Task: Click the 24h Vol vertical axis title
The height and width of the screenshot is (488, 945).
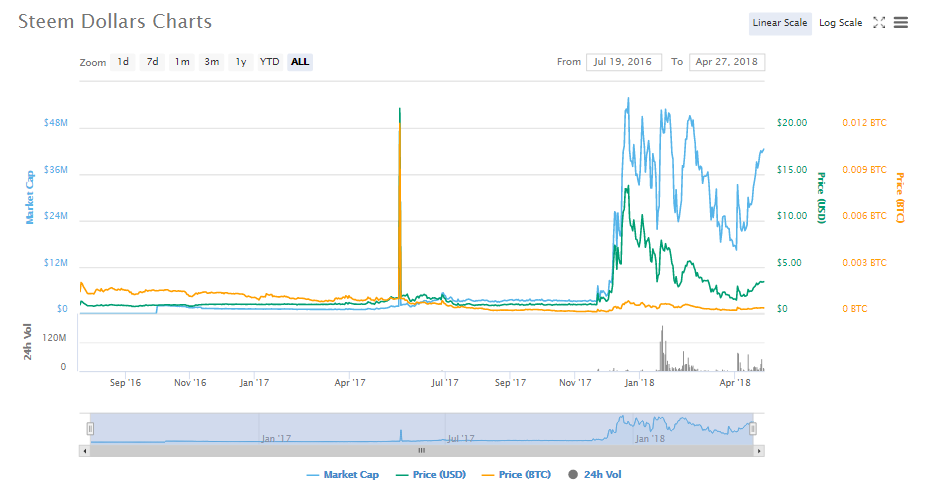Action: (x=28, y=342)
